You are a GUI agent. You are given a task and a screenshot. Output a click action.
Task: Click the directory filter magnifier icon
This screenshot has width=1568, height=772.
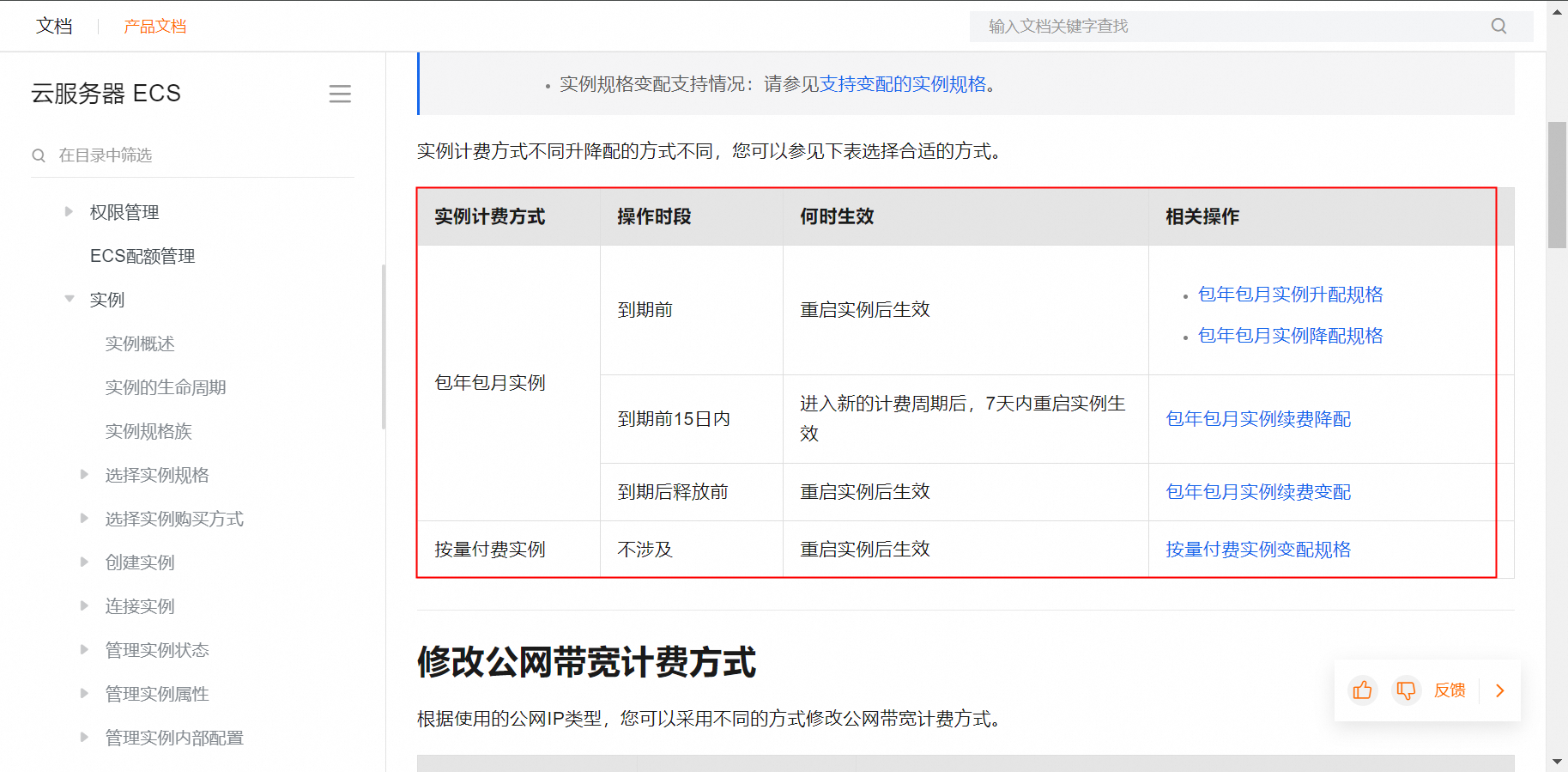[39, 155]
